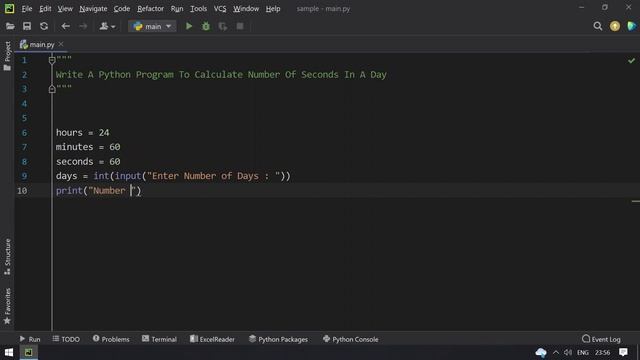Toggle the Project tool window

(7, 56)
